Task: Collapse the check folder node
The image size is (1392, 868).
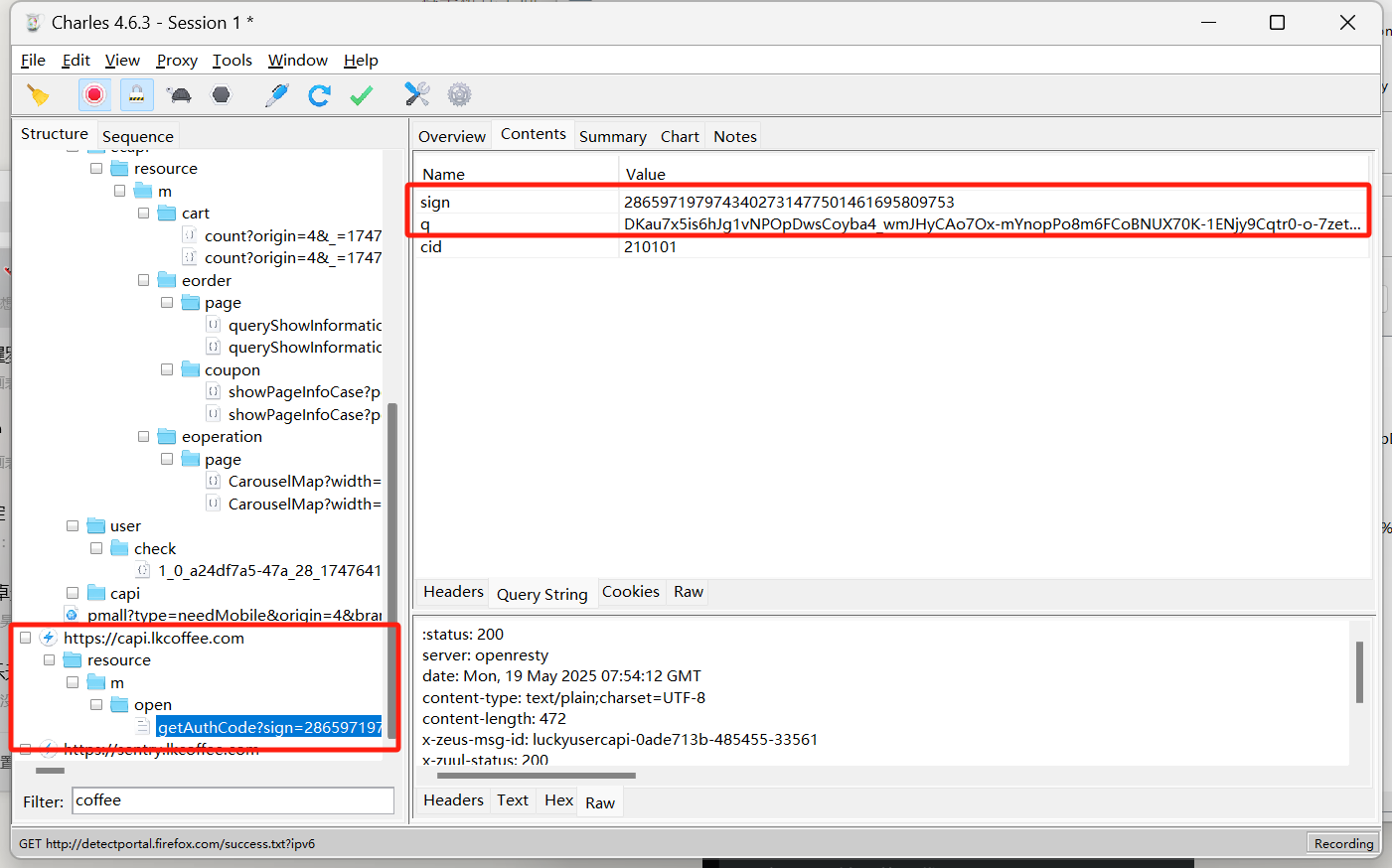Action: [96, 549]
